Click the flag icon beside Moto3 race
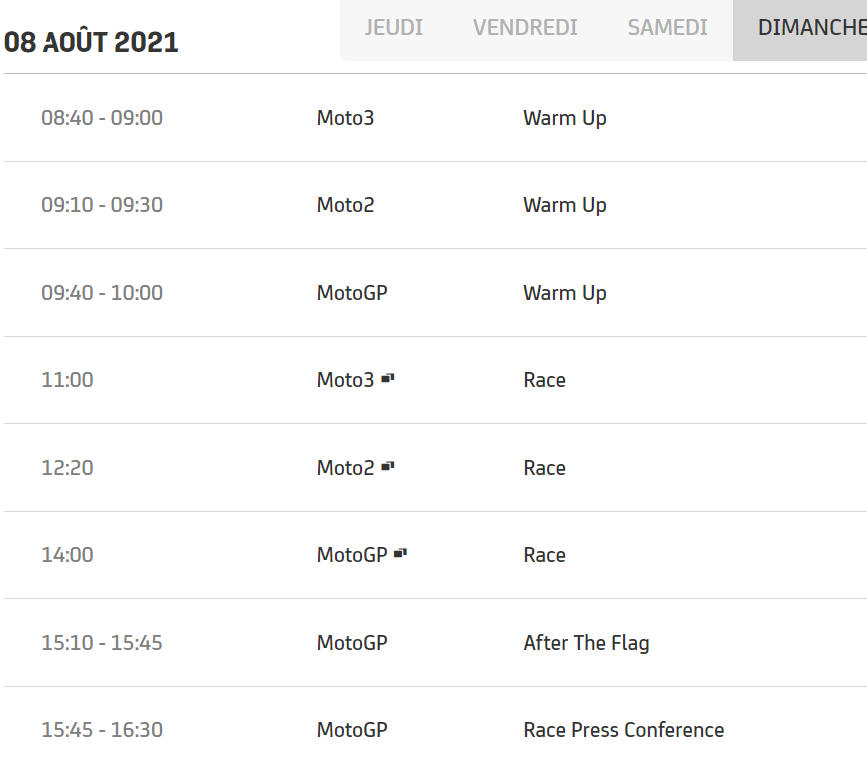 (x=388, y=378)
